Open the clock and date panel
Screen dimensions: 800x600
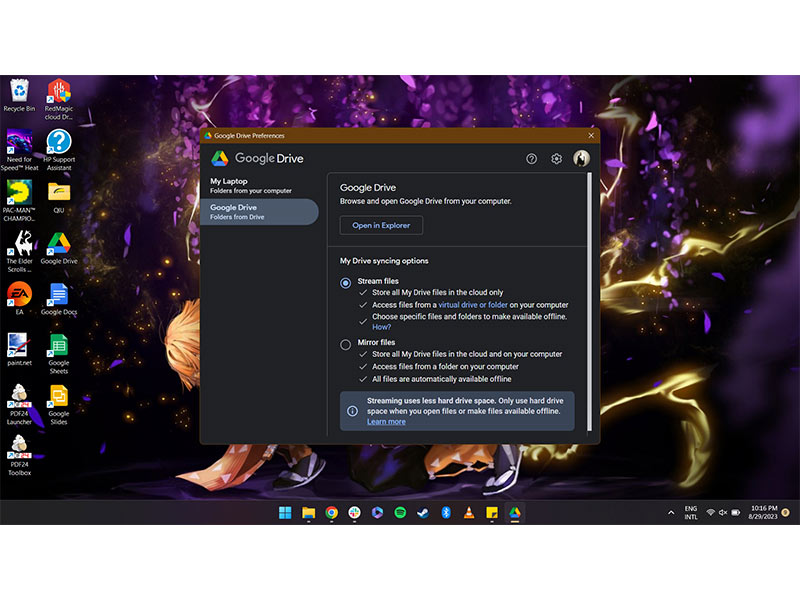click(763, 513)
